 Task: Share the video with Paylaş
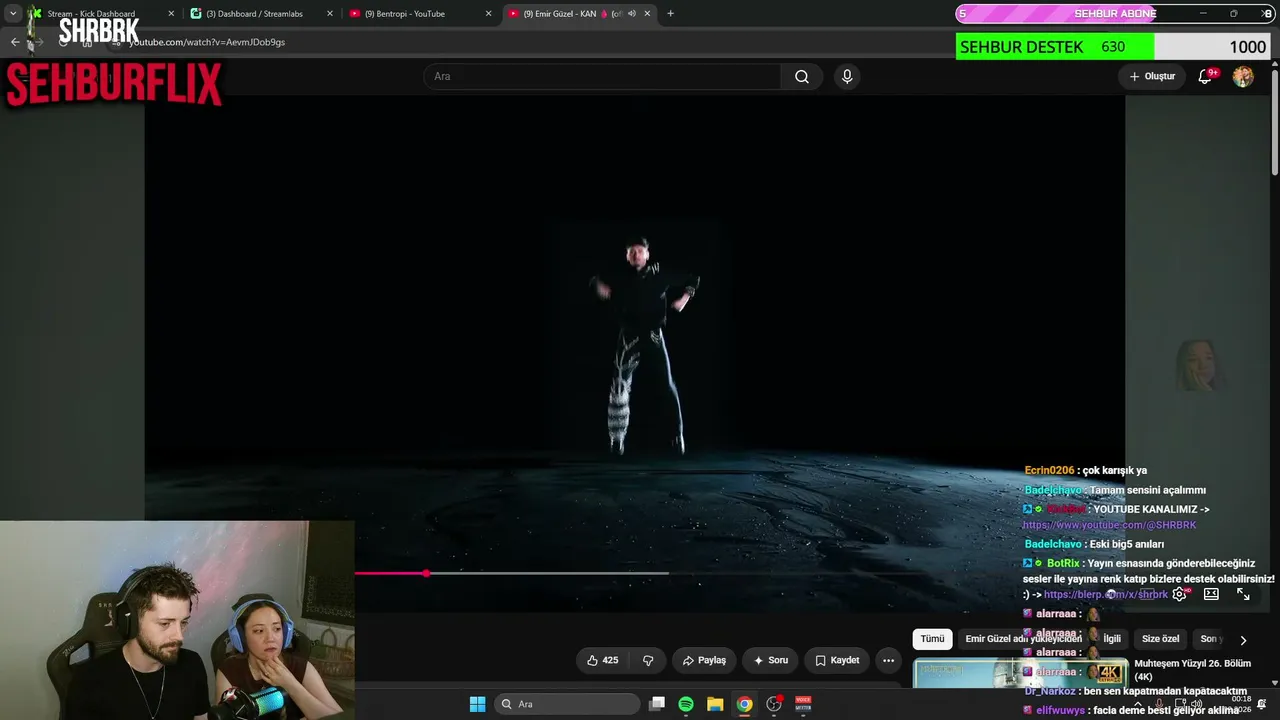(704, 660)
